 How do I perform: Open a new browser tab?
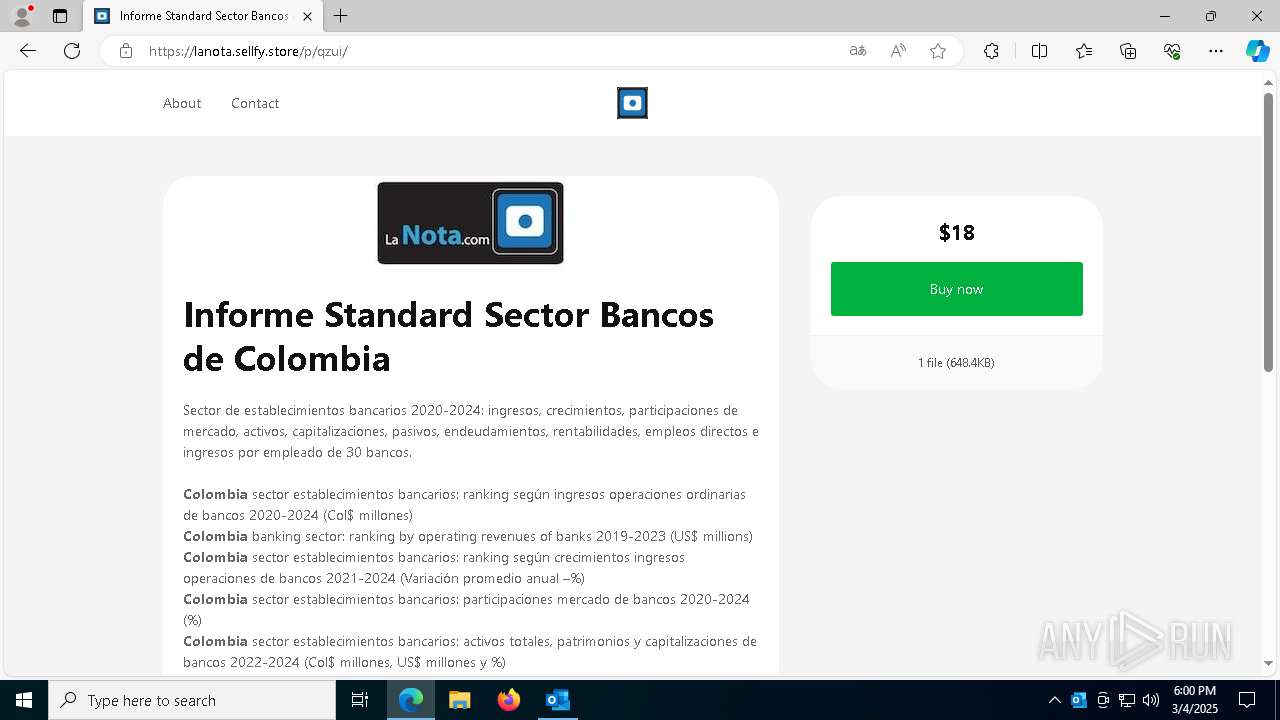pyautogui.click(x=340, y=16)
